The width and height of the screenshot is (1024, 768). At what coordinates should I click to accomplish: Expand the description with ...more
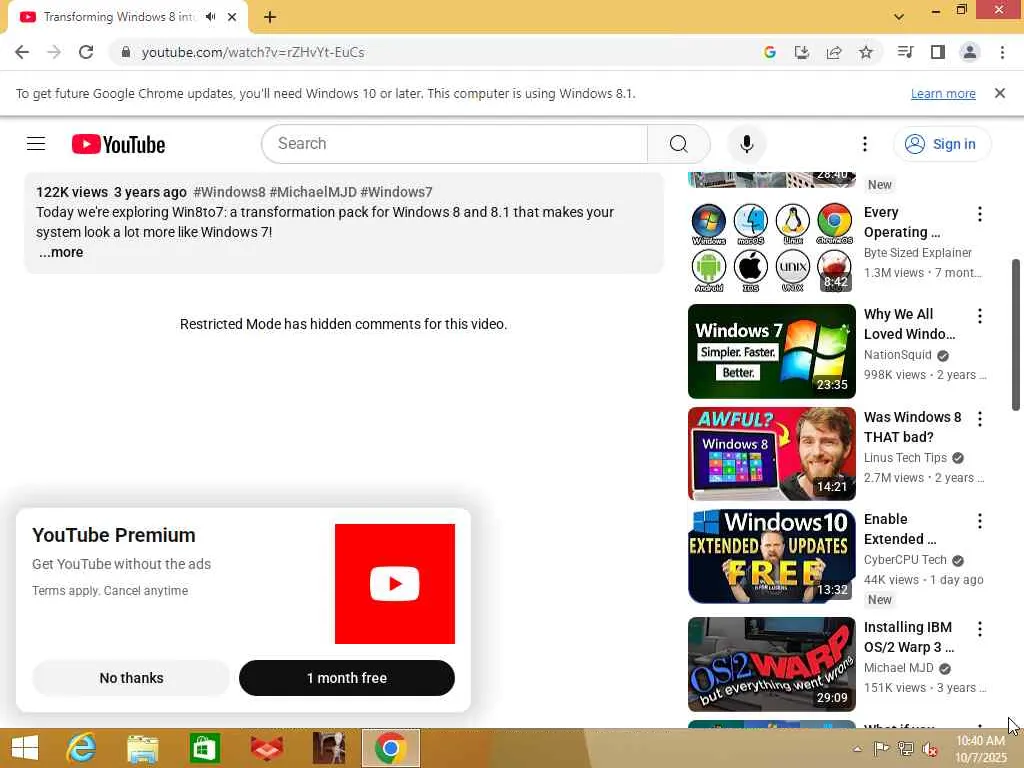coord(61,252)
